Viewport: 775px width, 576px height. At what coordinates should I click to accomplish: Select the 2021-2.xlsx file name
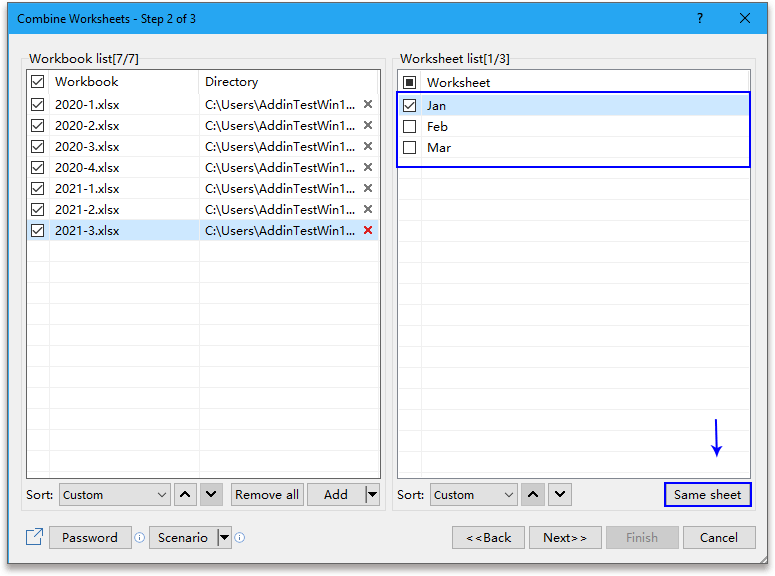87,210
